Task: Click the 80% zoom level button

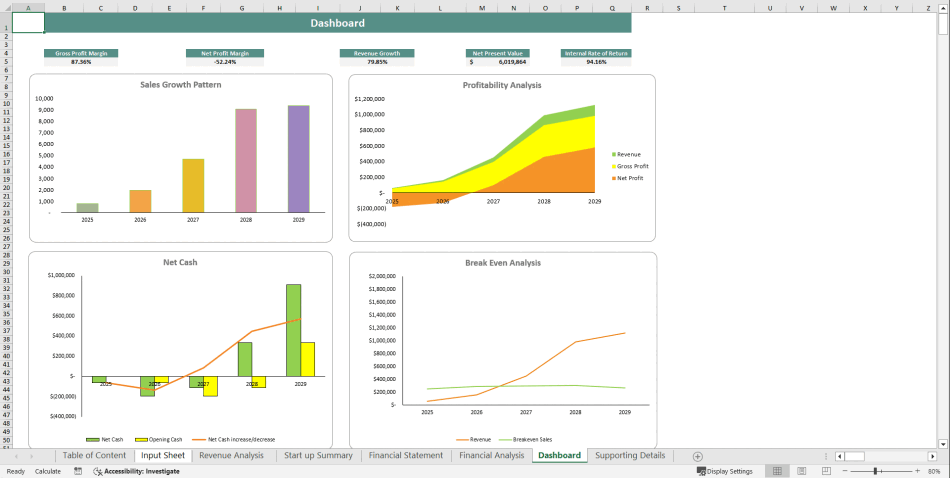Action: tap(935, 471)
